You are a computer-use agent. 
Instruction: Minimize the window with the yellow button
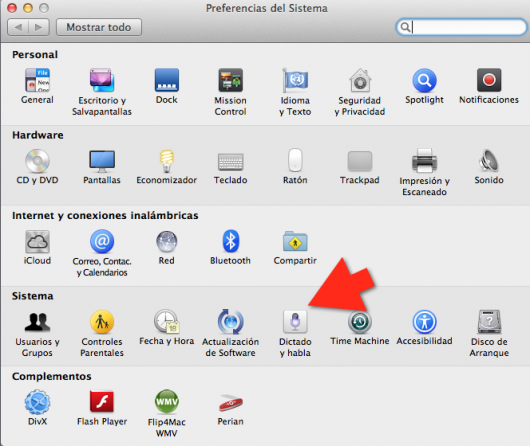coord(28,8)
